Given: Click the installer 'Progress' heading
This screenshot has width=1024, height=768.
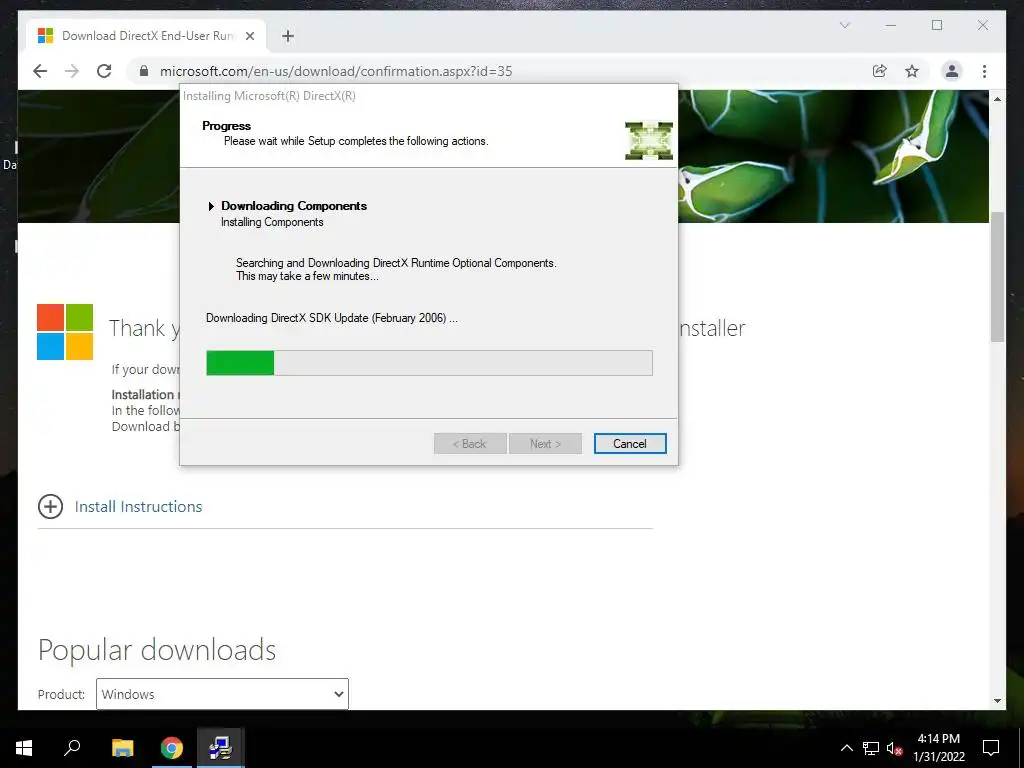Looking at the screenshot, I should (x=227, y=126).
